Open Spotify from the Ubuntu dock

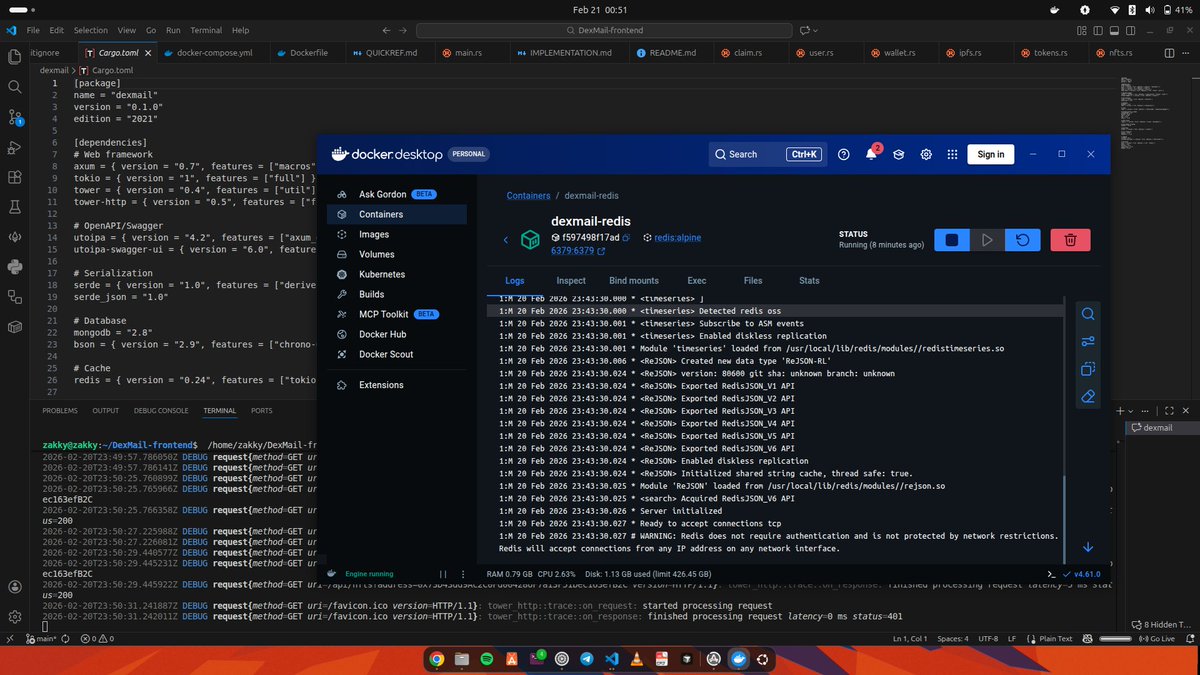tap(487, 659)
